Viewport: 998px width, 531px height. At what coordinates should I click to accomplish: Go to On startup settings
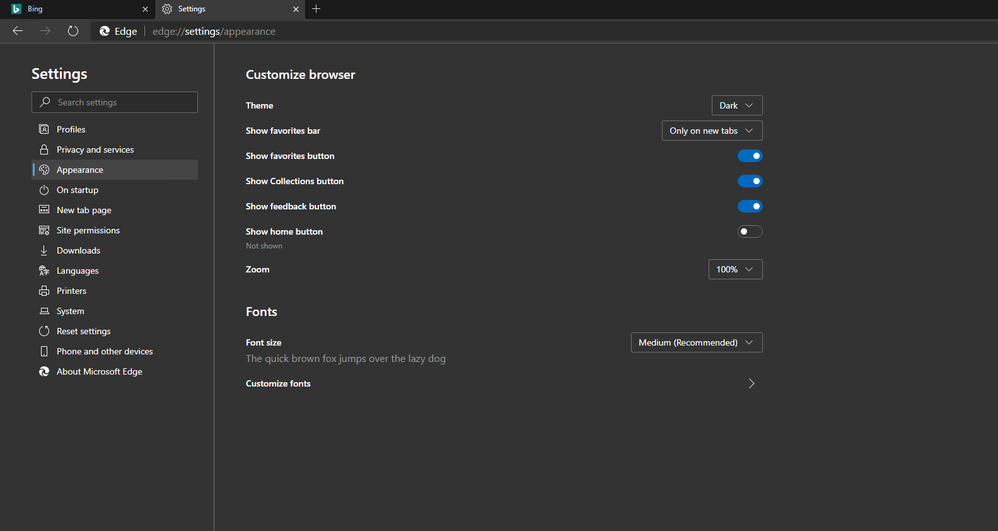pos(115,190)
